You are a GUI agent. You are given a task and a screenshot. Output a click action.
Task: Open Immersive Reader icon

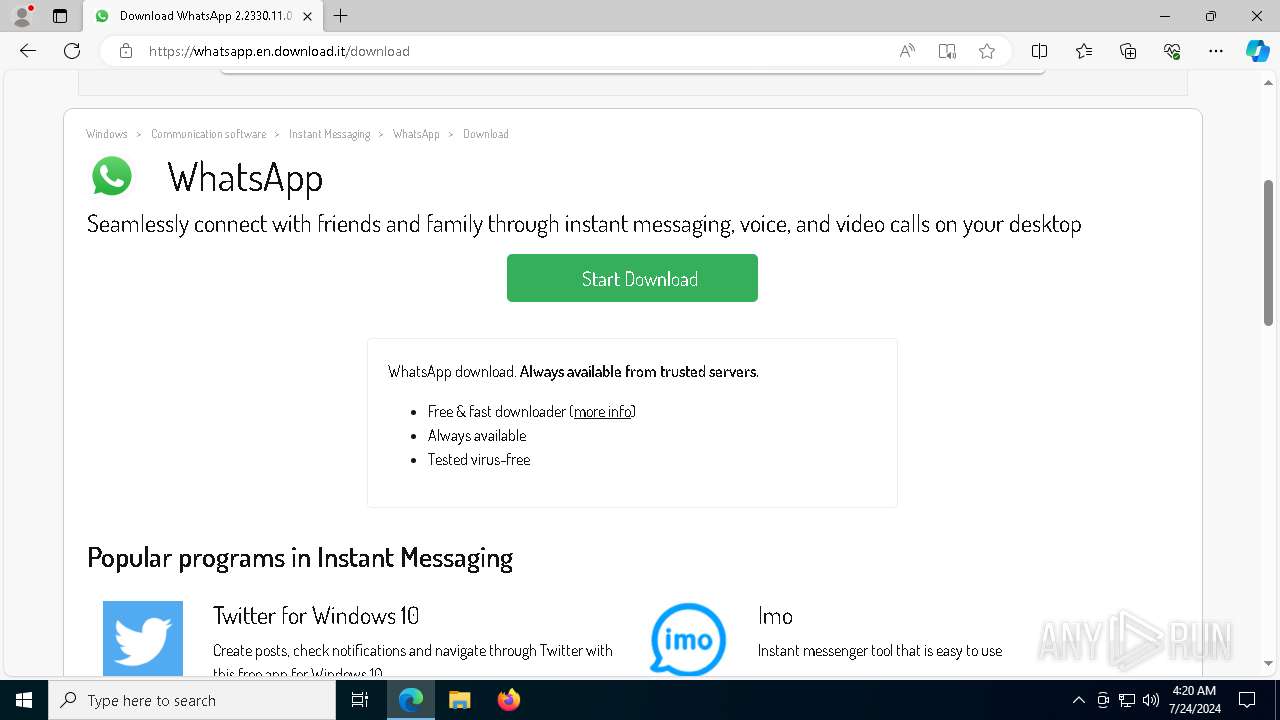tap(947, 51)
